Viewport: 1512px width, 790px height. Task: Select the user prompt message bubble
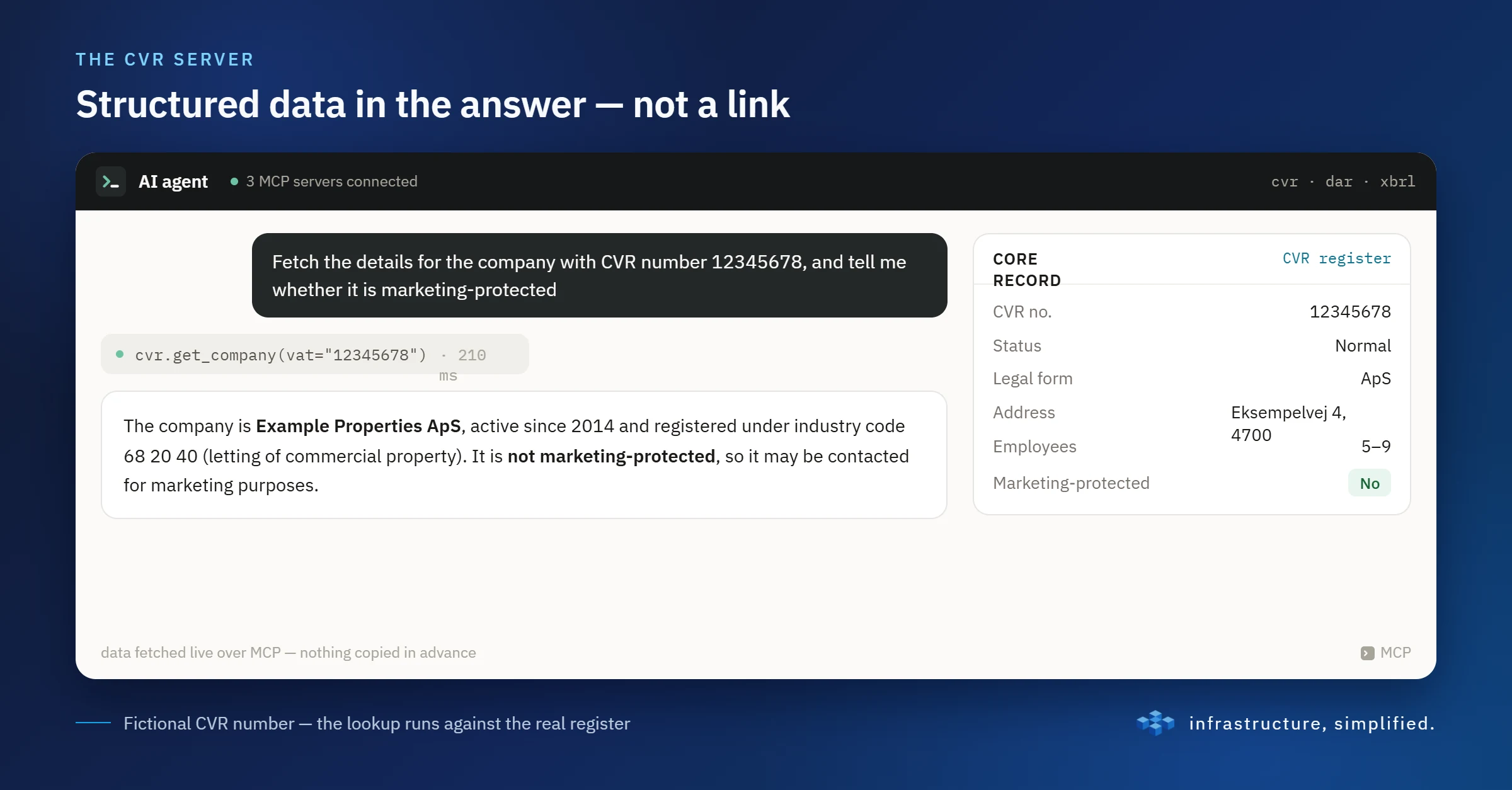(x=599, y=275)
